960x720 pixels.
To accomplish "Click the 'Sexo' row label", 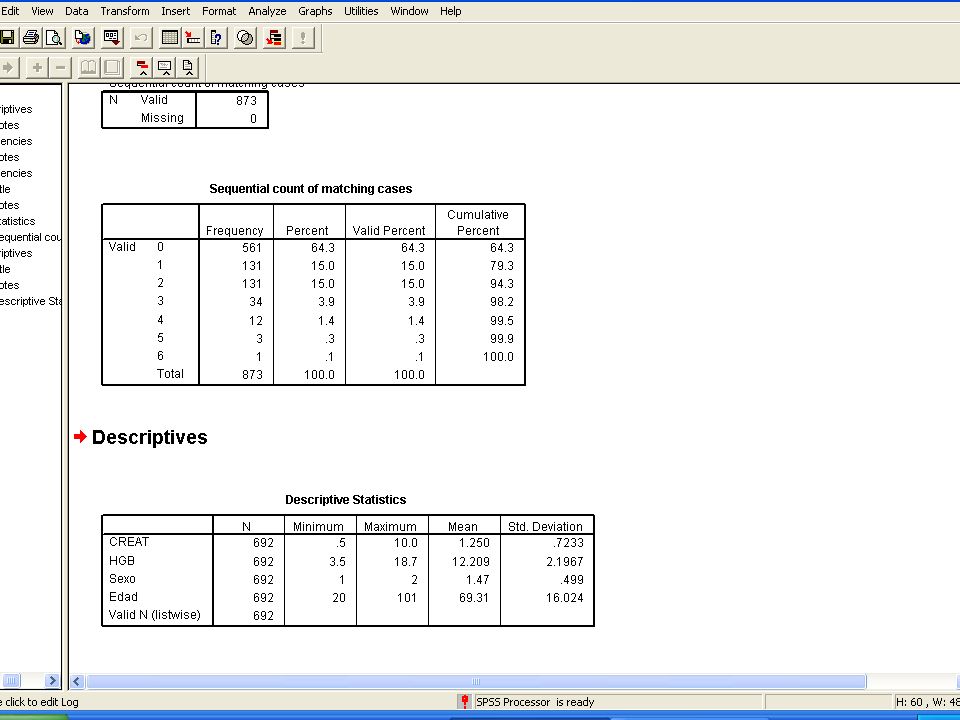I will pyautogui.click(x=122, y=579).
